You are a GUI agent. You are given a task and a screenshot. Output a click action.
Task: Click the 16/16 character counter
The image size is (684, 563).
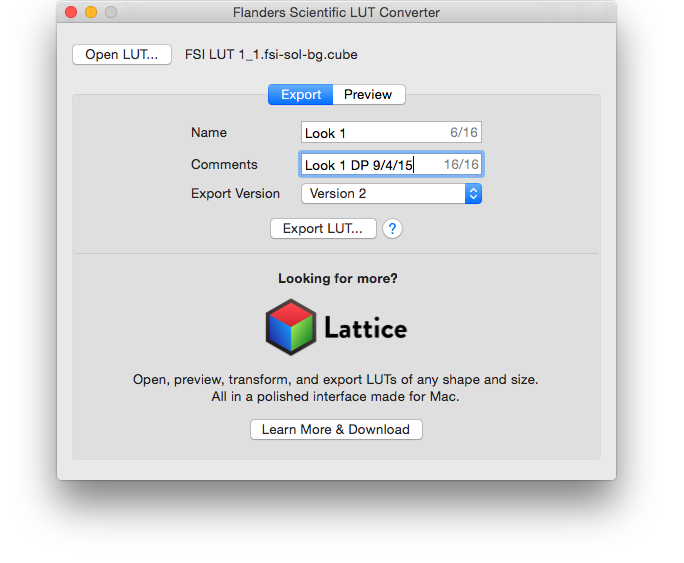tap(461, 164)
